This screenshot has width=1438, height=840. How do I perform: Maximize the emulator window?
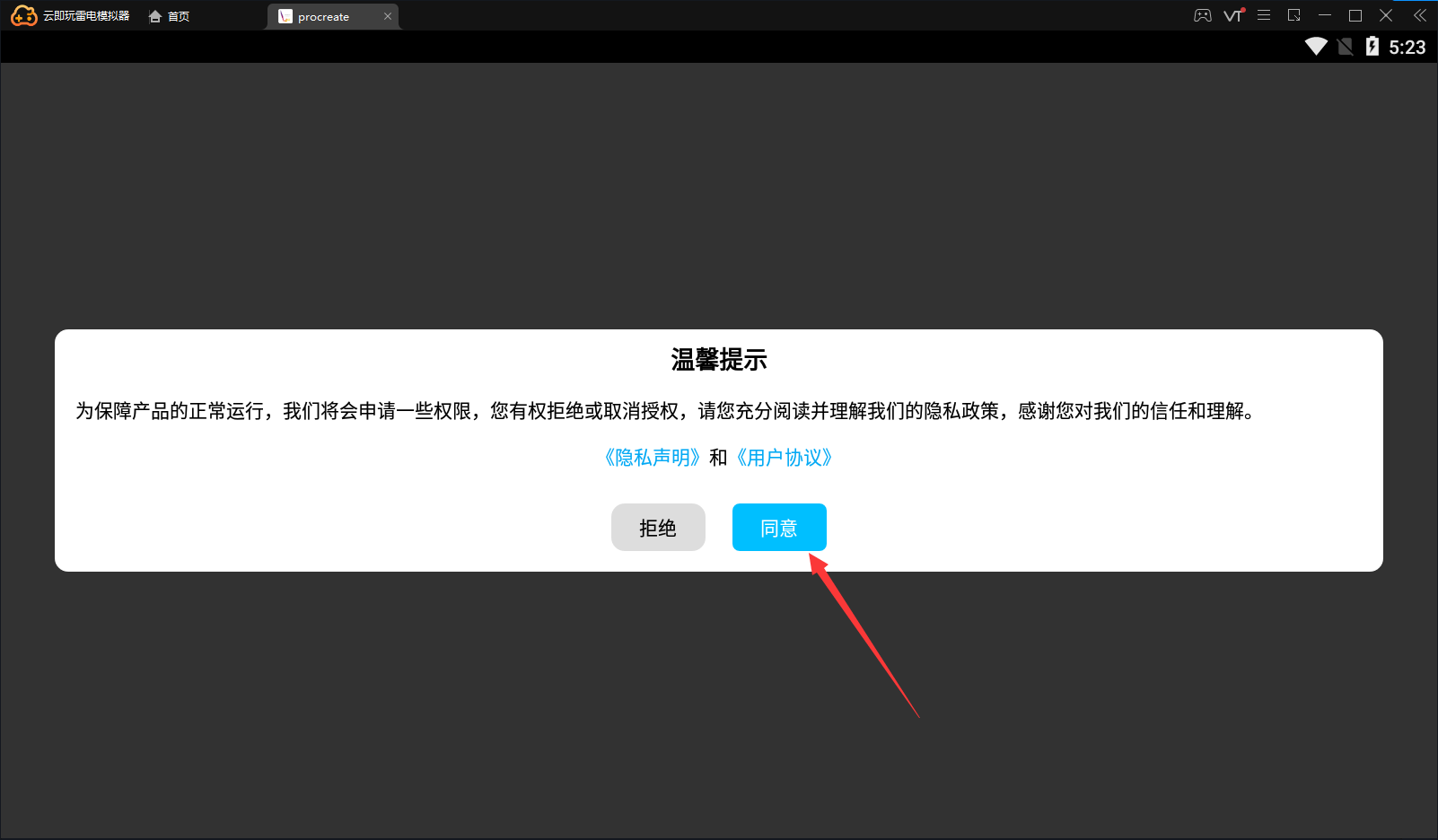tap(1355, 15)
